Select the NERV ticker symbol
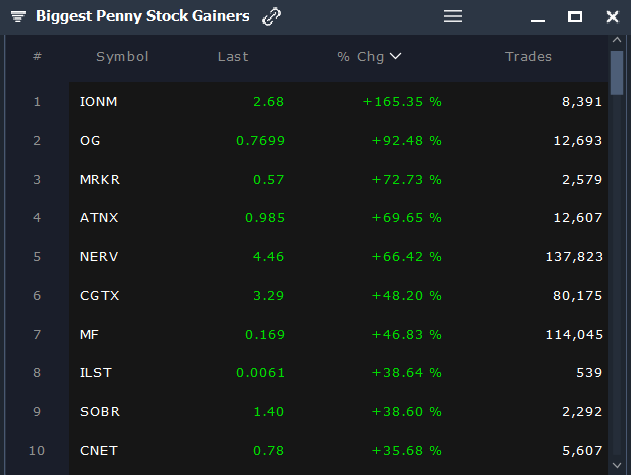631x475 pixels. point(99,256)
